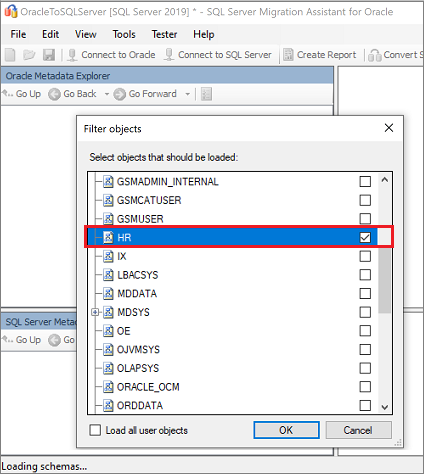Click OK in Filter objects dialog
Screen dimensions: 424x474
click(286, 430)
